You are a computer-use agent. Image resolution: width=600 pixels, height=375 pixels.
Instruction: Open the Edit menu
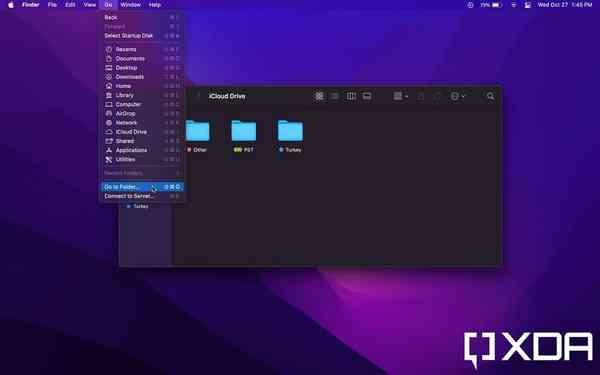[70, 5]
